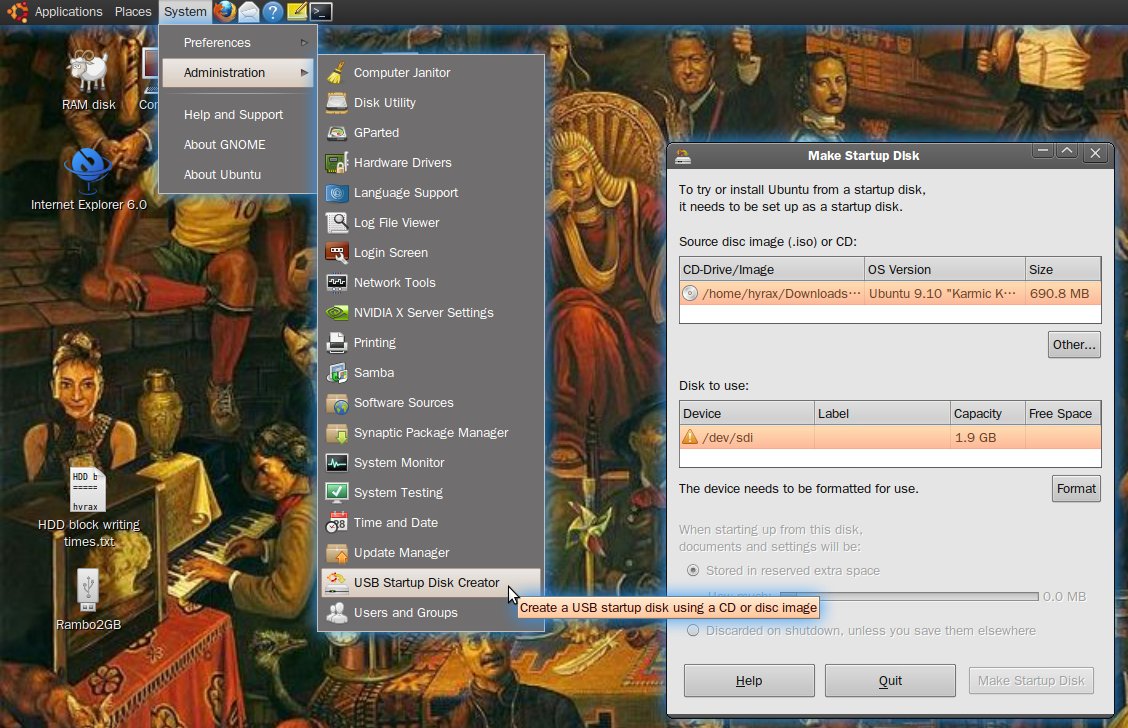The height and width of the screenshot is (728, 1128).
Task: Click the System Testing checkmark icon
Action: coord(336,493)
